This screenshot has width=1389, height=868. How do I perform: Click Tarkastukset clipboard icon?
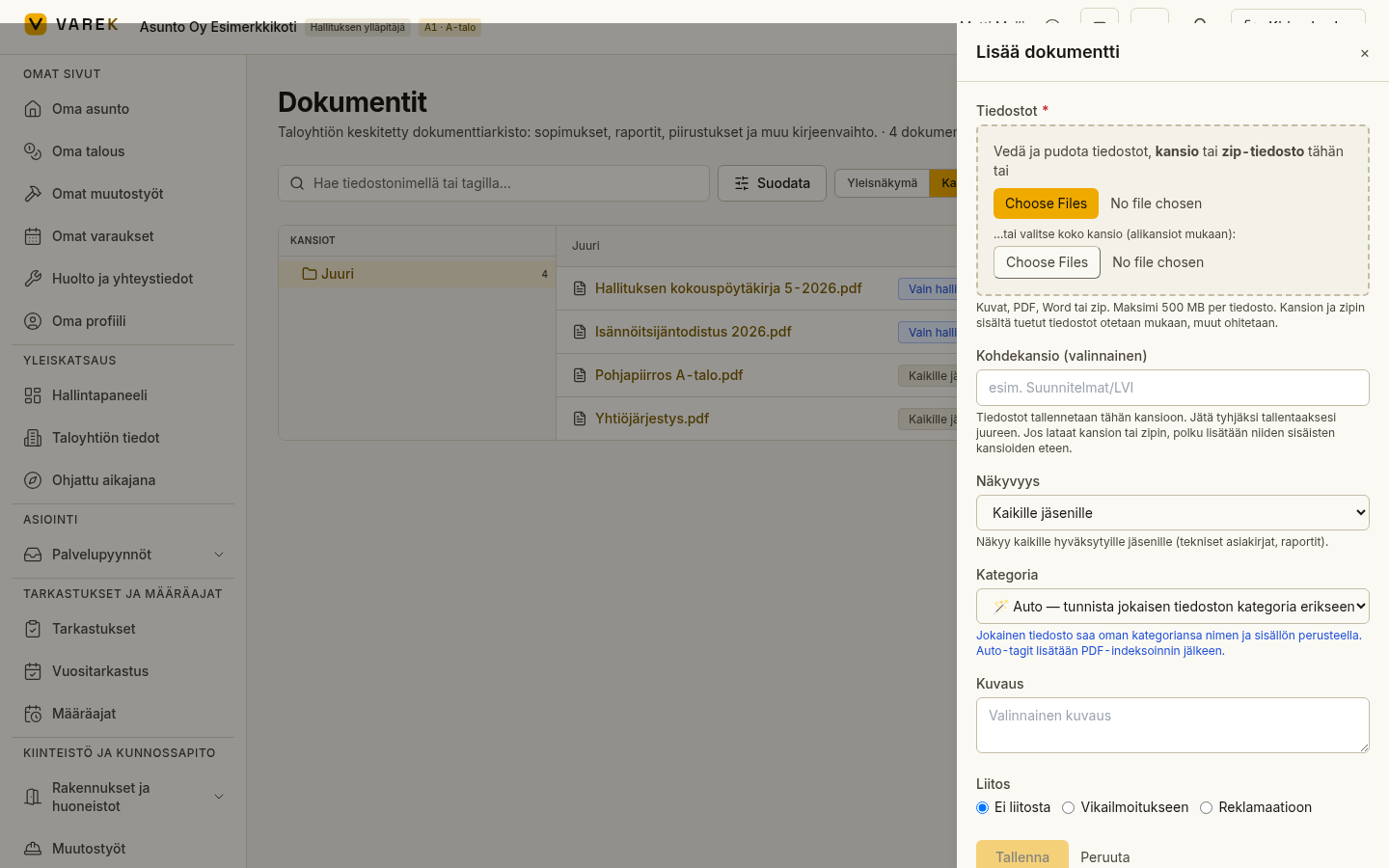[x=33, y=629]
